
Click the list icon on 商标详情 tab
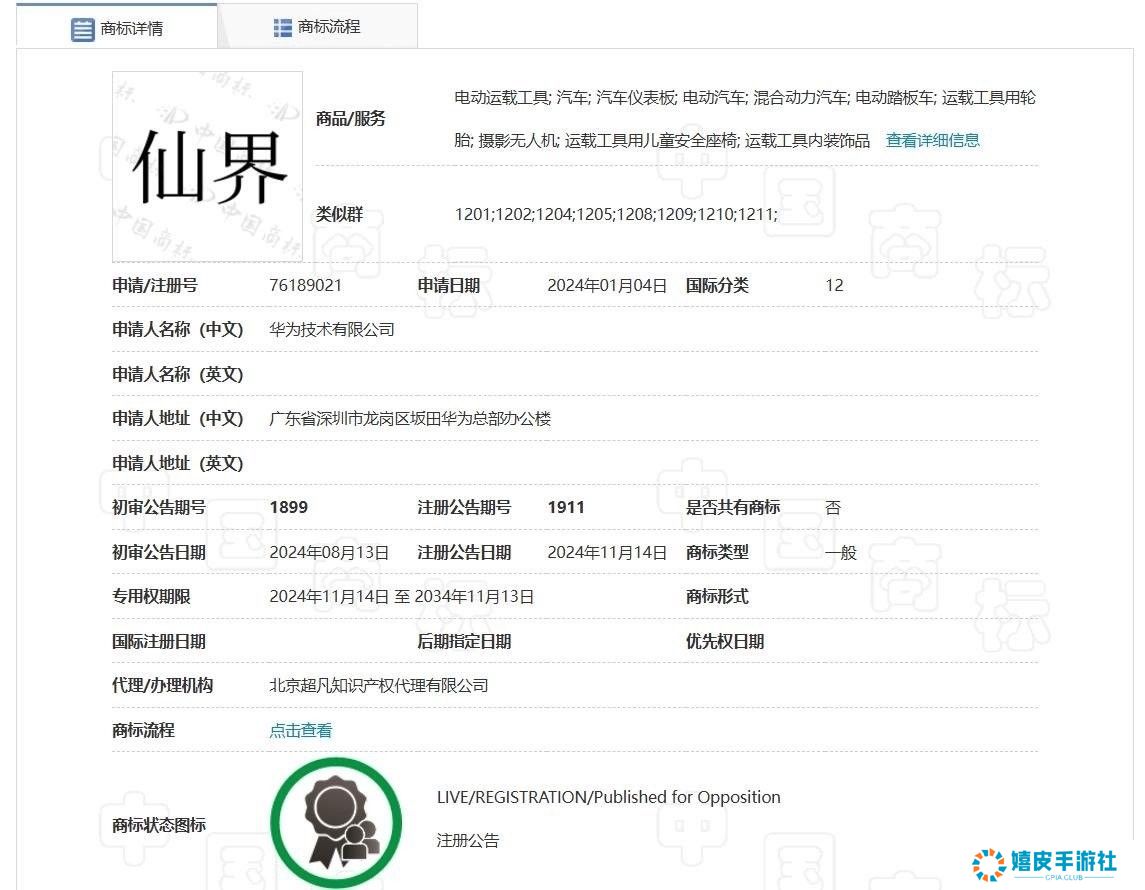83,29
